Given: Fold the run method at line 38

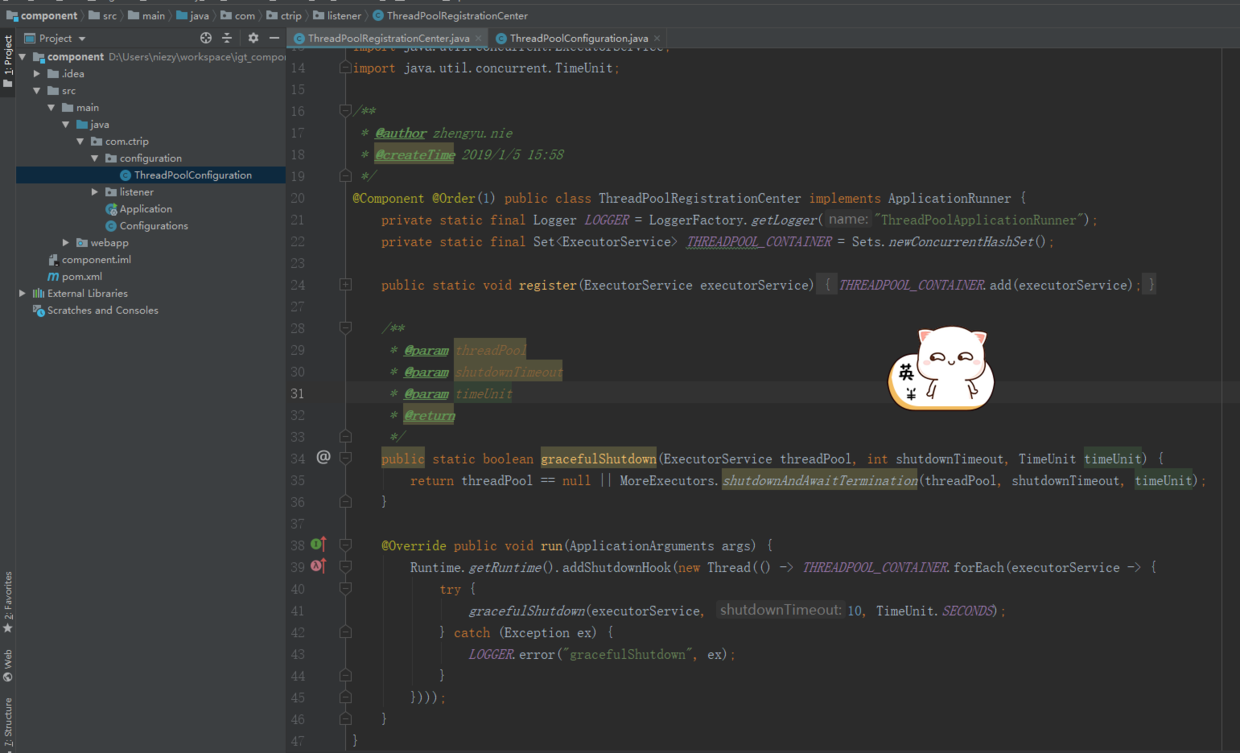Looking at the screenshot, I should pos(345,545).
